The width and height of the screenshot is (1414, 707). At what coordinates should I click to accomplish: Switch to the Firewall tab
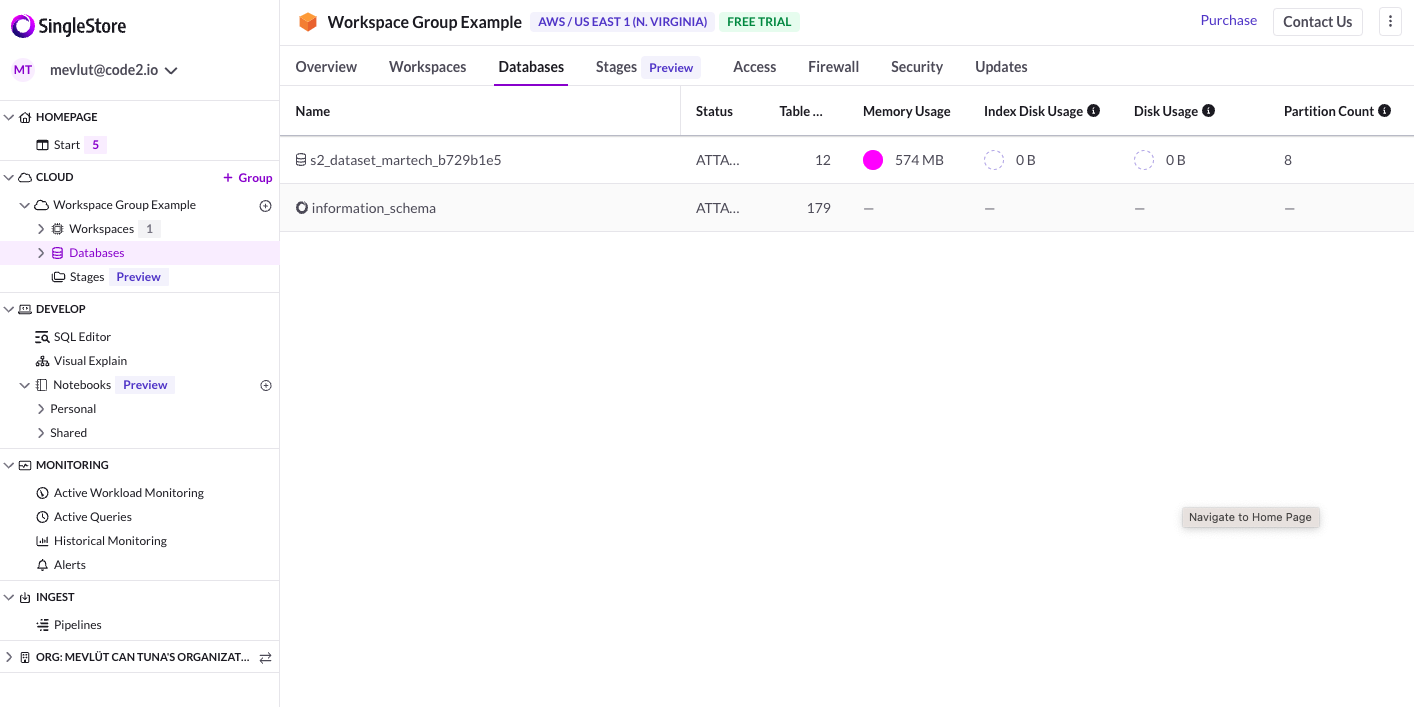(x=833, y=67)
